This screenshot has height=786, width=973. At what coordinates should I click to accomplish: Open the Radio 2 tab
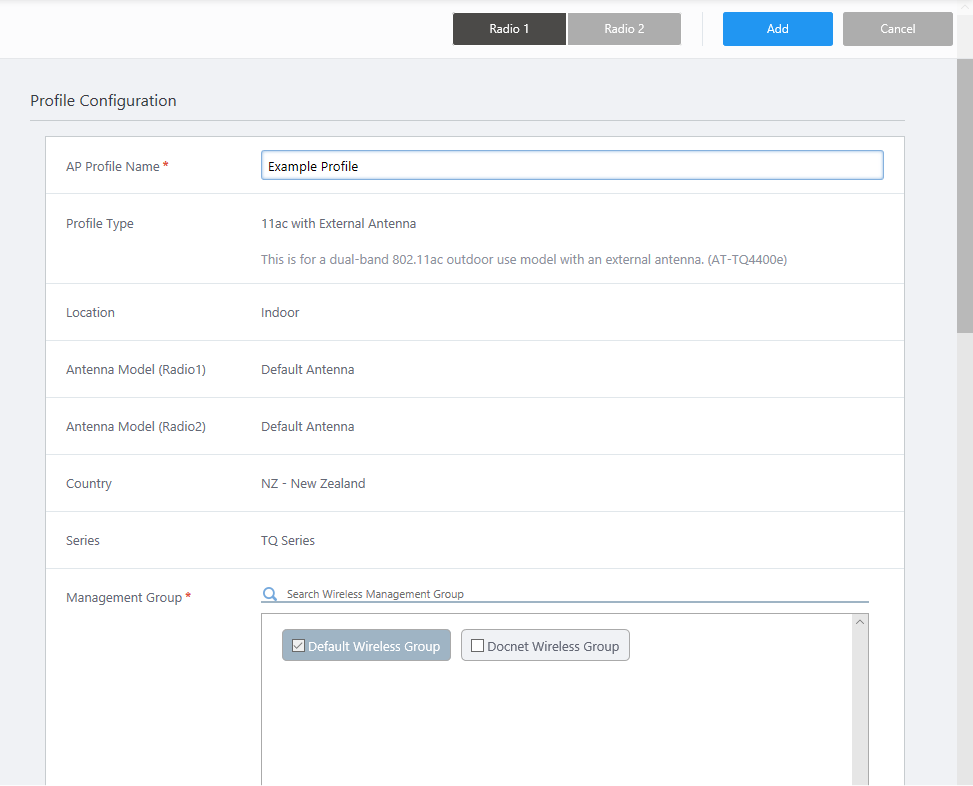tap(624, 29)
